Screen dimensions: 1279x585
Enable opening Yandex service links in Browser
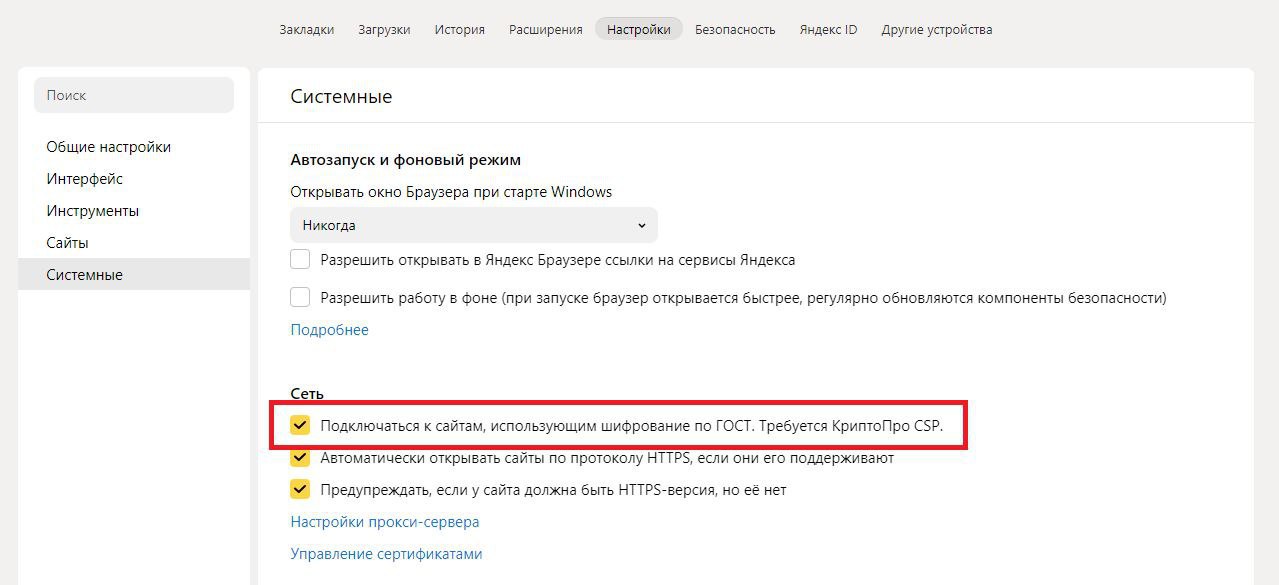coord(300,260)
